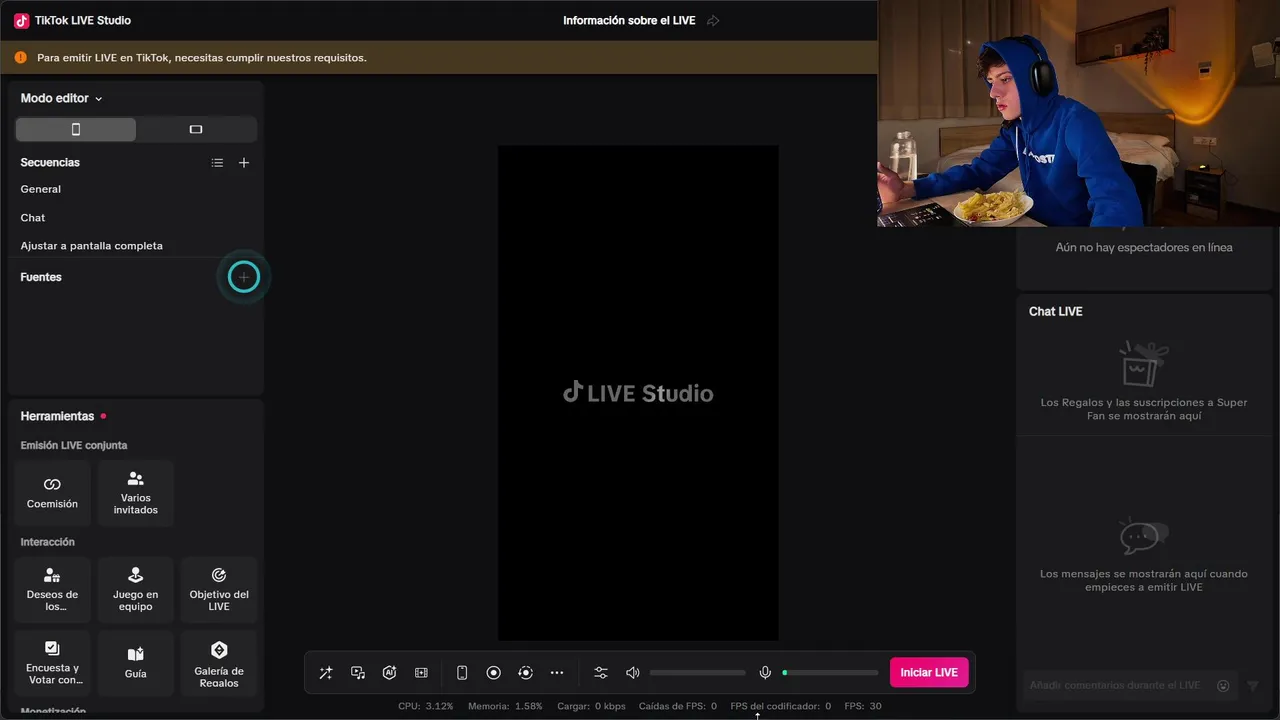Screen dimensions: 1280x720
Task: Click the Caídas de FPS readout
Action: 678,706
